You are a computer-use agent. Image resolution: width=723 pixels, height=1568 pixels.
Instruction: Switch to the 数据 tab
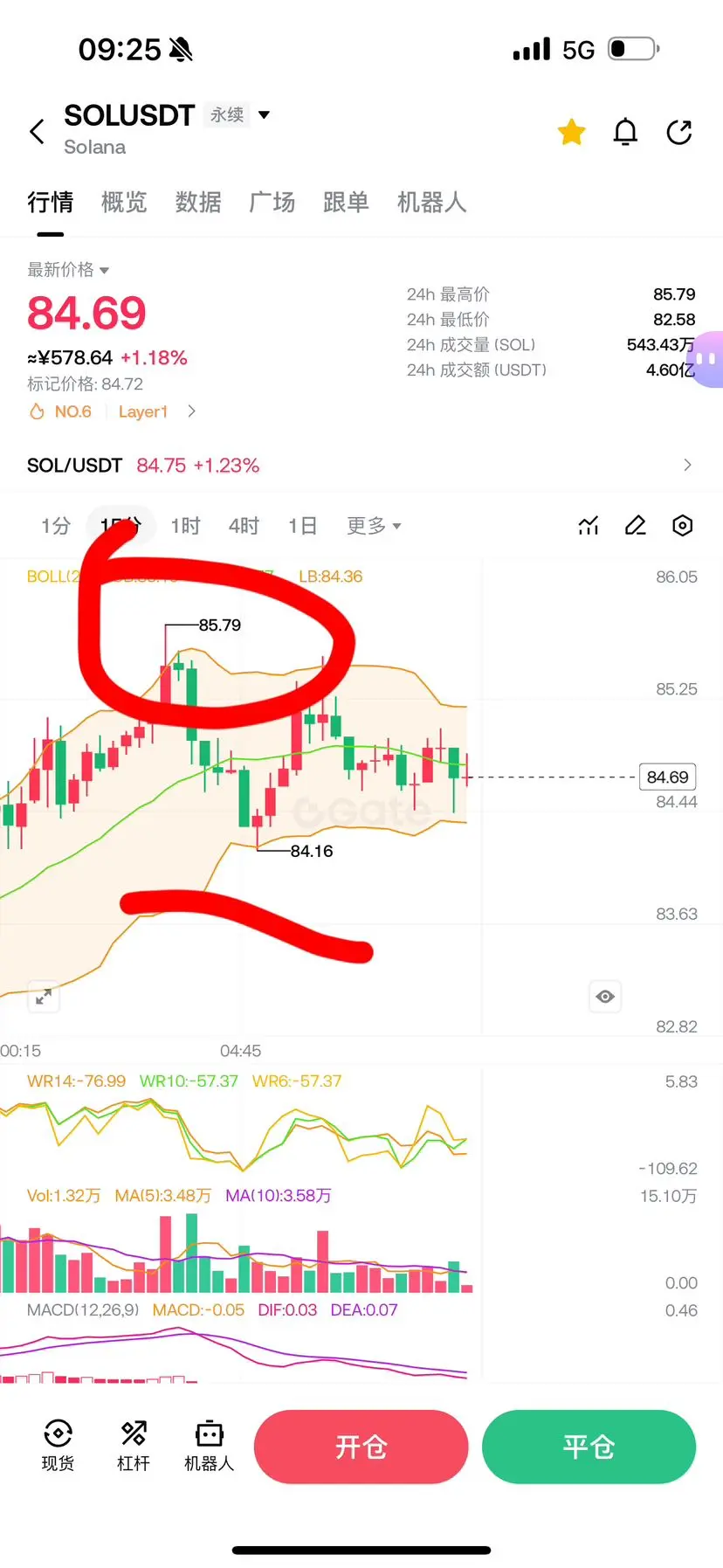[x=198, y=203]
